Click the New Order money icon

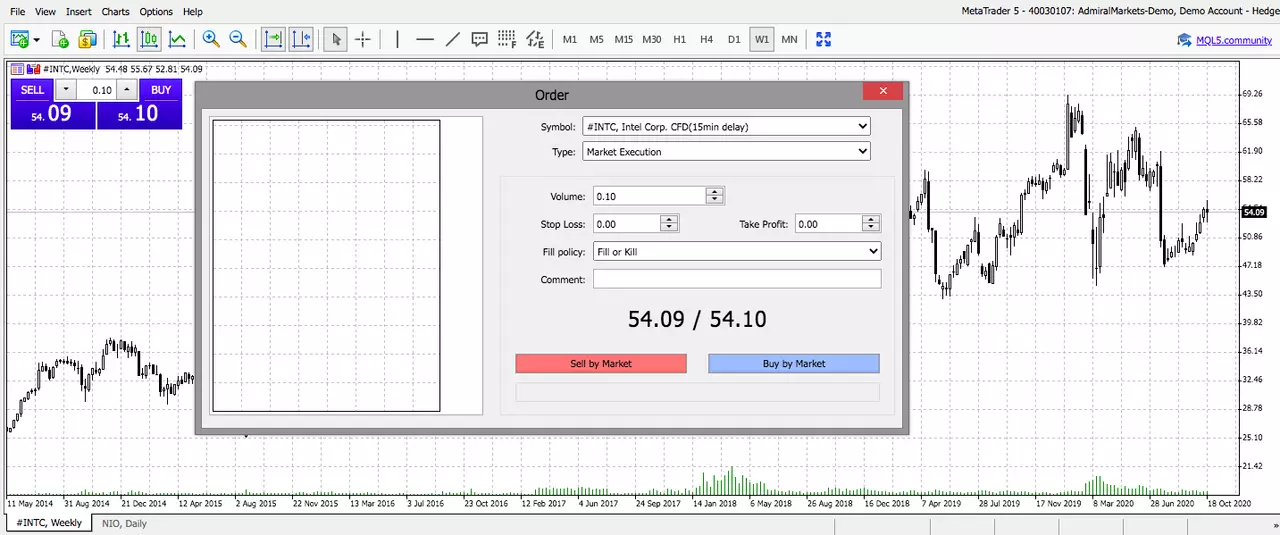(87, 40)
